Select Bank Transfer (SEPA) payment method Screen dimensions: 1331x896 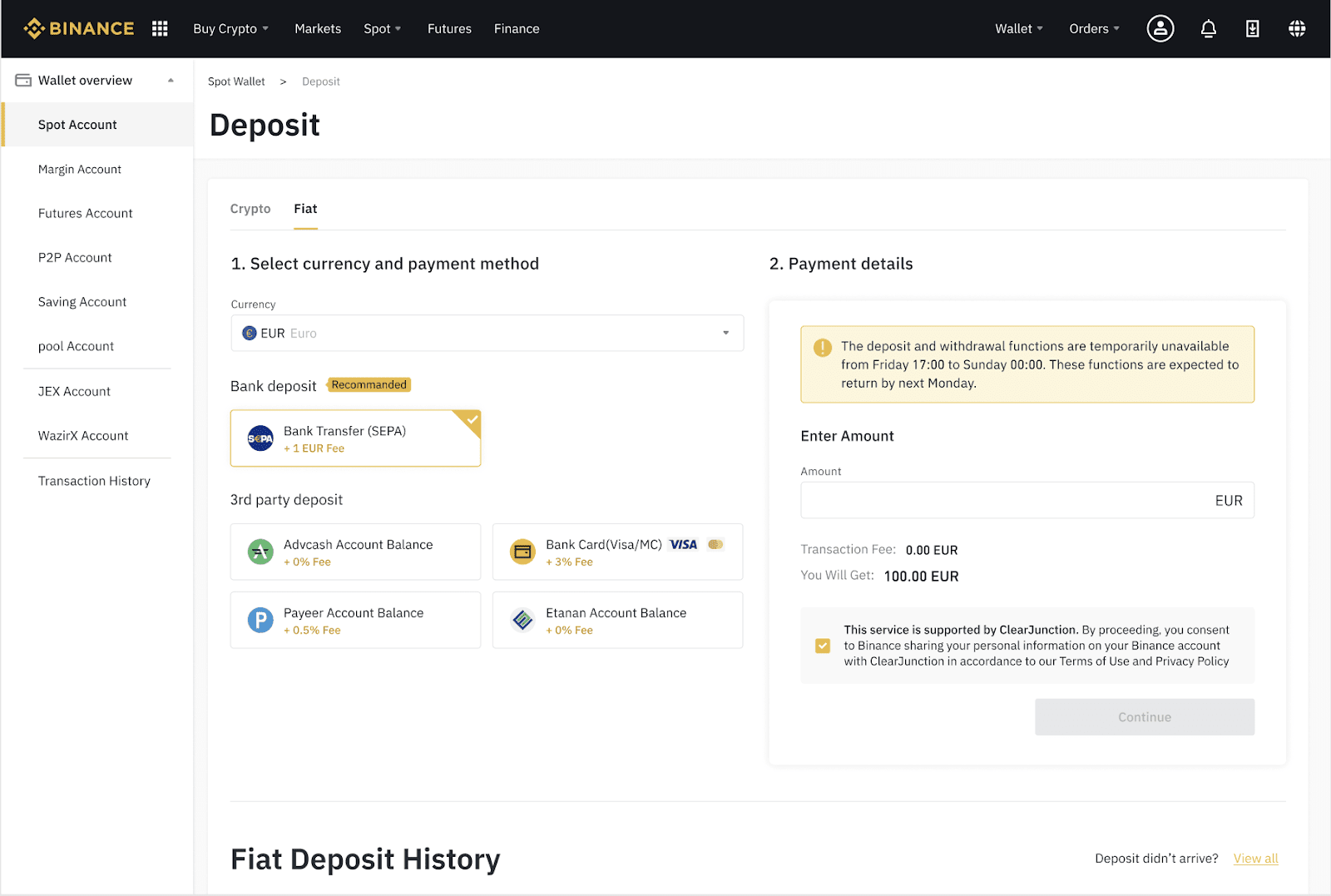[355, 438]
